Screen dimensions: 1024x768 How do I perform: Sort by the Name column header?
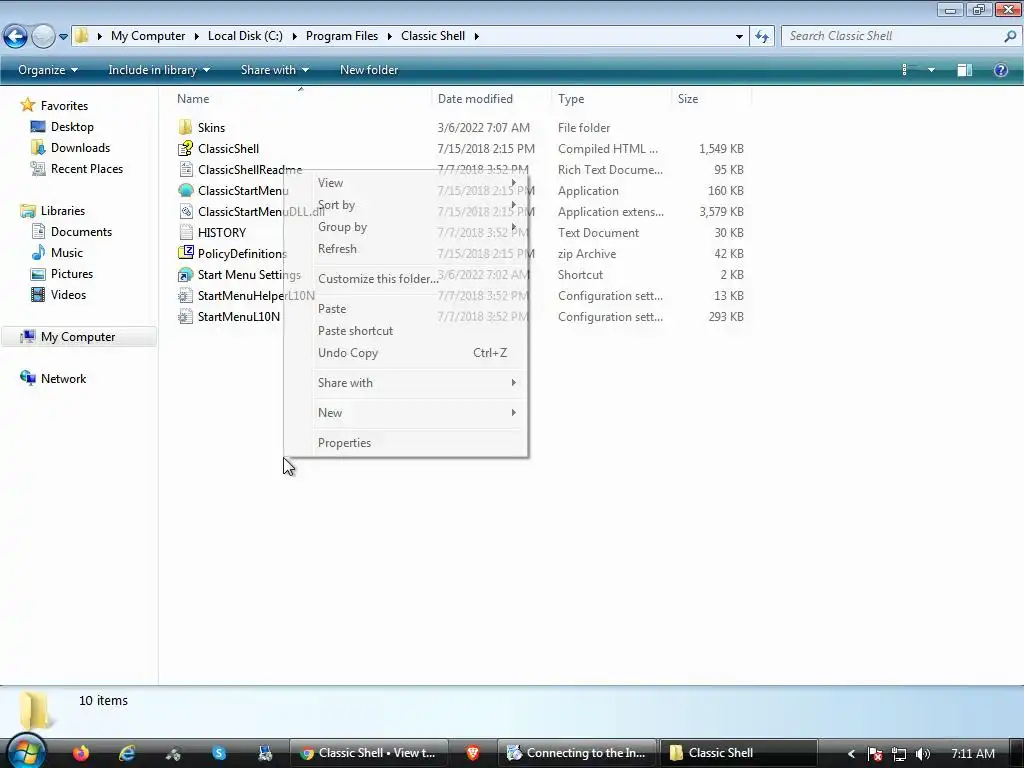(193, 99)
